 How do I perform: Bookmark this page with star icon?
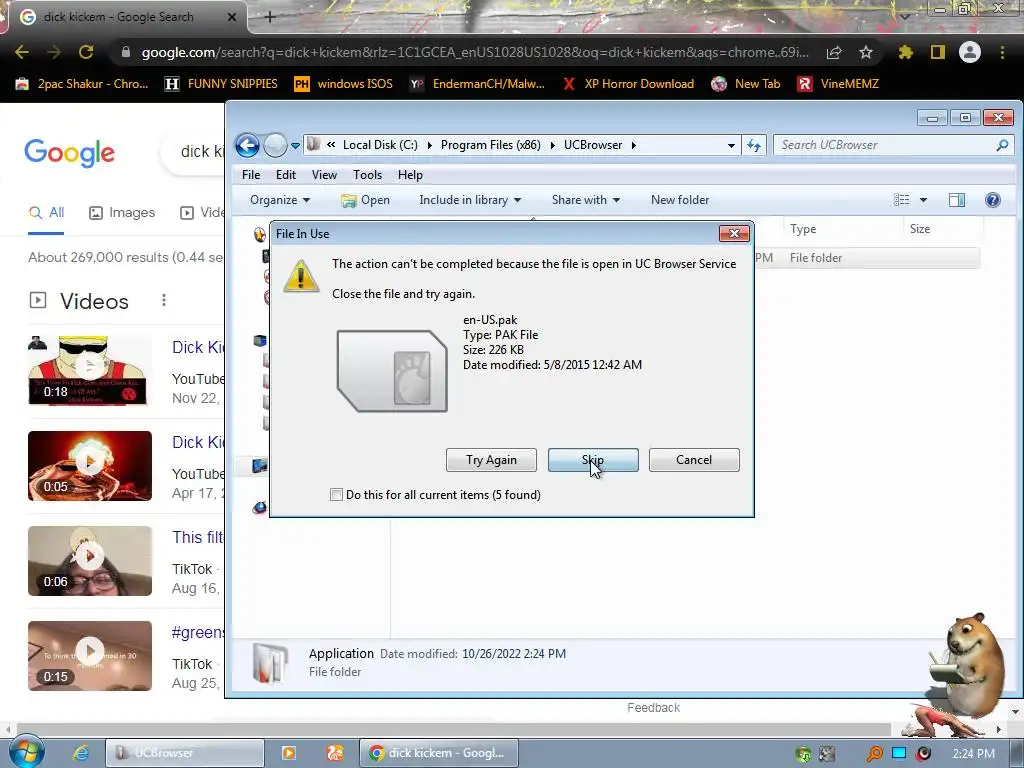click(x=866, y=52)
